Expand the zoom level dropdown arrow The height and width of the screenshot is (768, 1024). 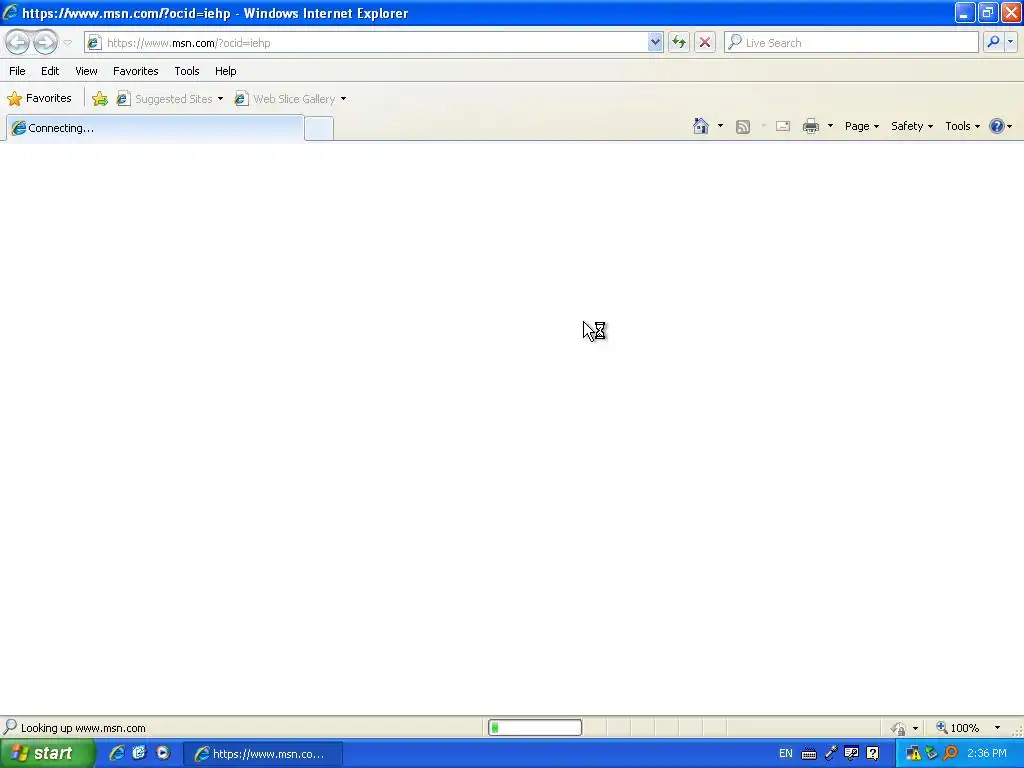click(x=997, y=728)
